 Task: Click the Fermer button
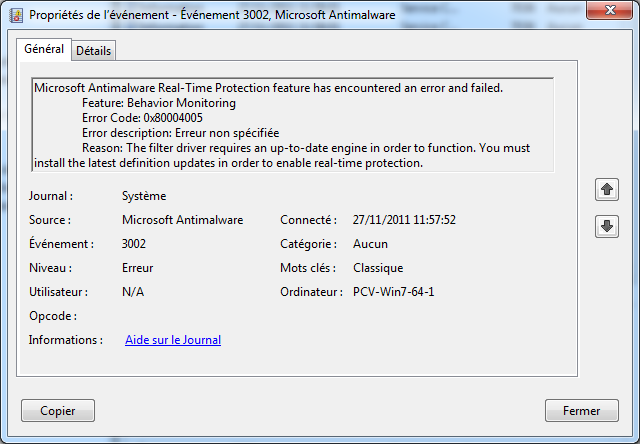click(x=582, y=411)
